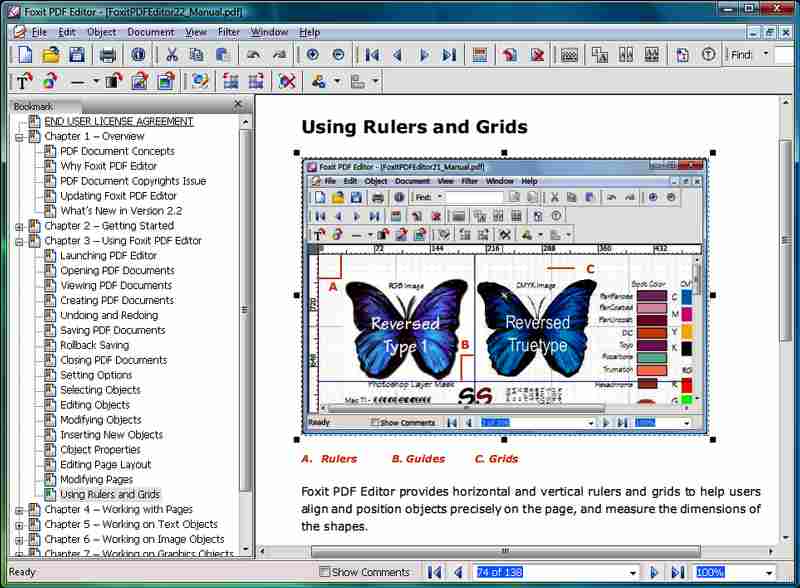Open the View menu

pyautogui.click(x=196, y=32)
